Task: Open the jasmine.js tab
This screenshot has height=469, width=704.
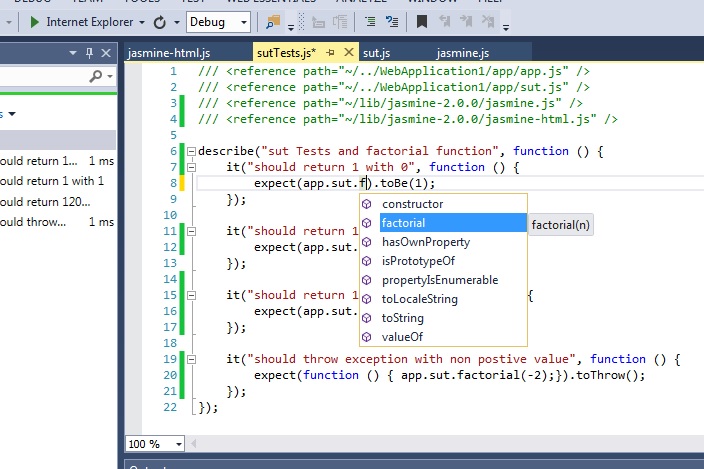Action: pos(463,53)
